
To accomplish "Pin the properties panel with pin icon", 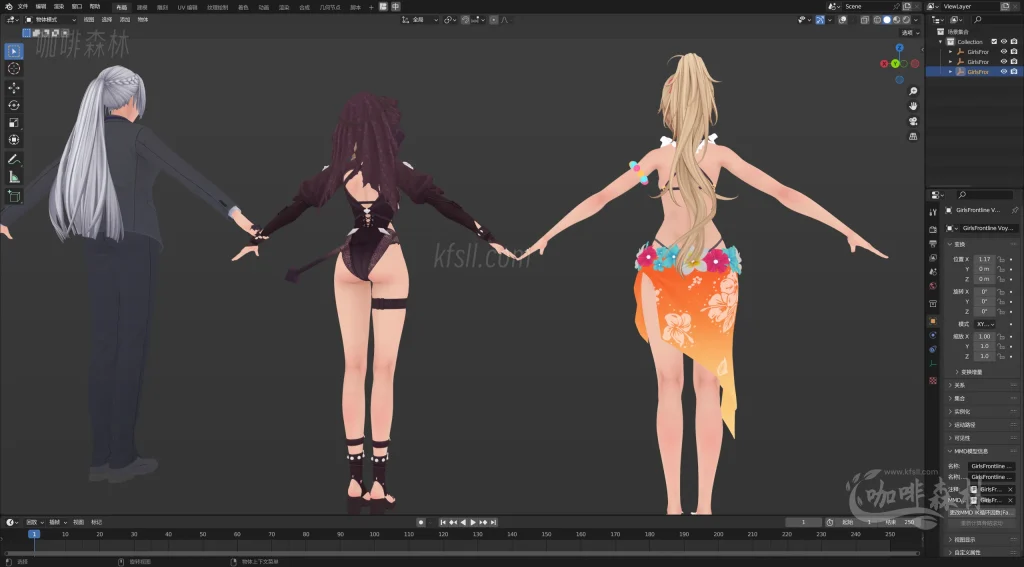I will pos(1014,210).
